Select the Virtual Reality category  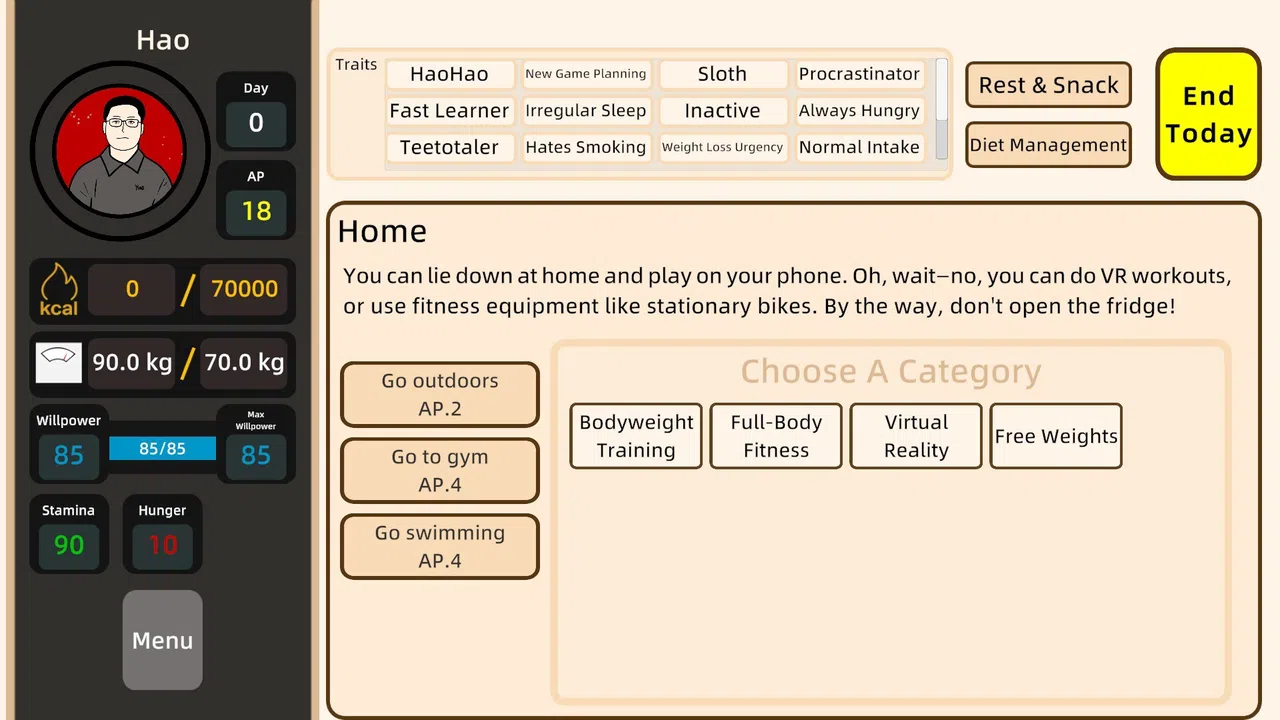(916, 436)
